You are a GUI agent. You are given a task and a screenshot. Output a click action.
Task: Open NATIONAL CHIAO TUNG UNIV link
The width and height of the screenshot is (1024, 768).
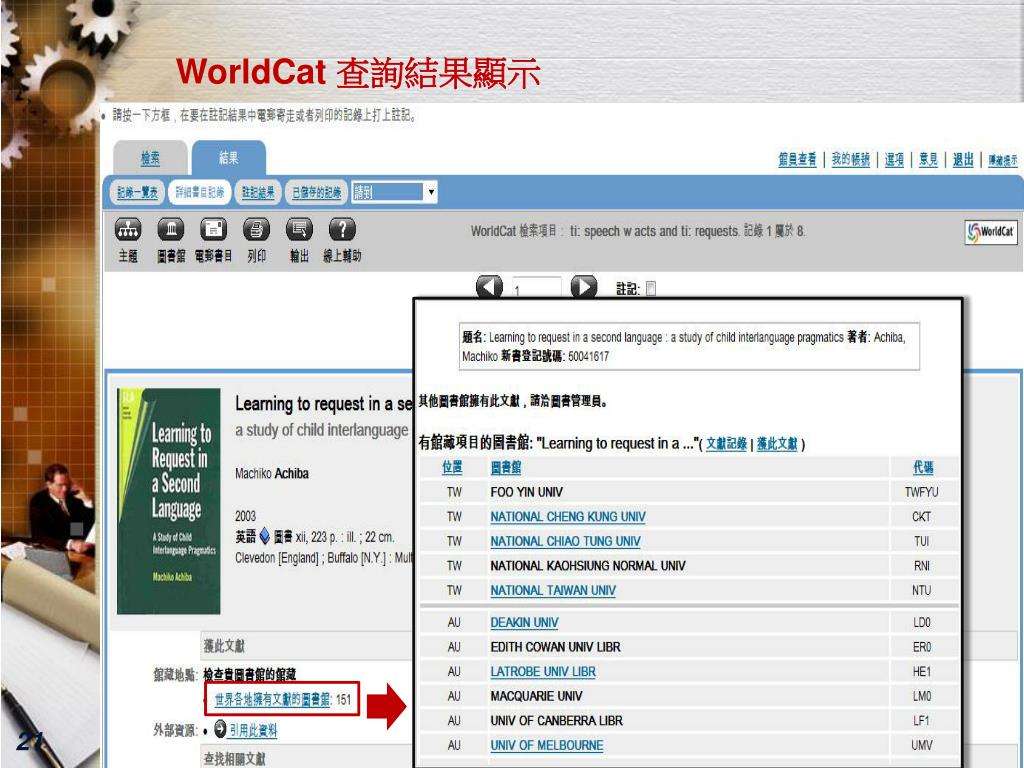point(566,541)
